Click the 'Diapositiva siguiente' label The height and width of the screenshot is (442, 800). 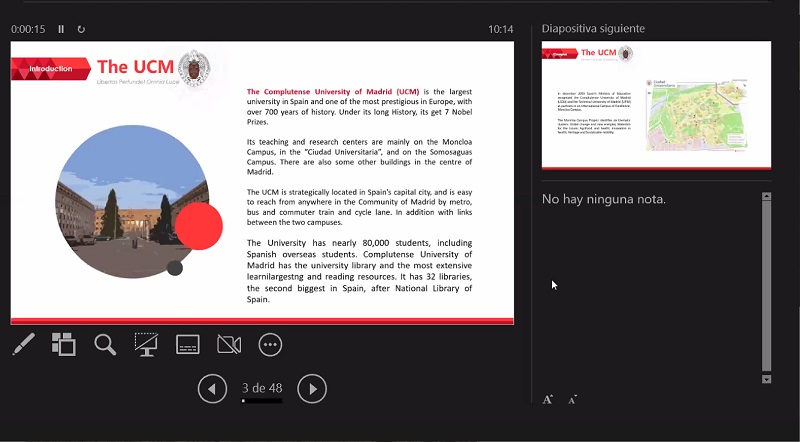(x=593, y=29)
